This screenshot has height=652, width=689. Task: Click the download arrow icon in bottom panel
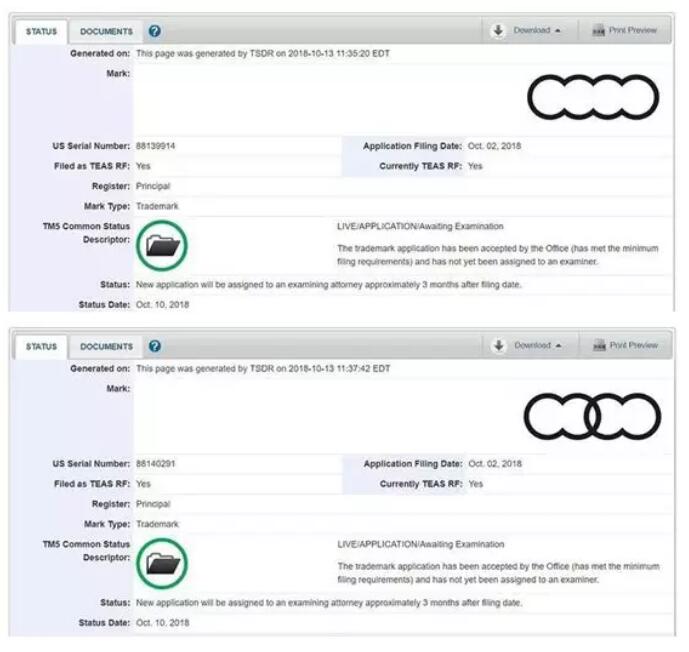[499, 346]
